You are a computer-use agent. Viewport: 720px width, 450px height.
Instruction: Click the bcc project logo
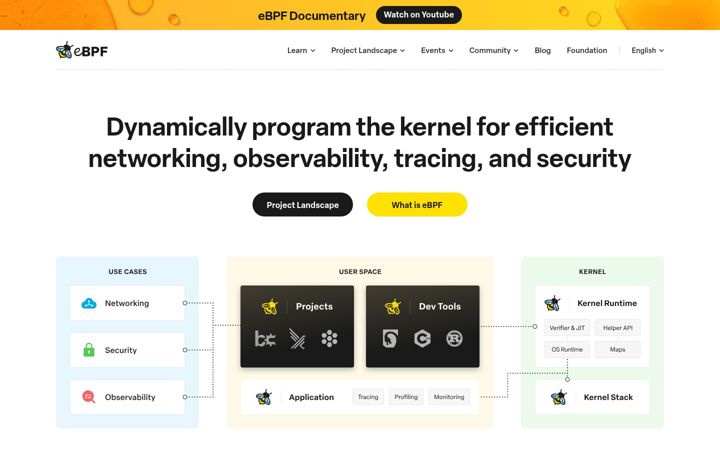pyautogui.click(x=265, y=339)
